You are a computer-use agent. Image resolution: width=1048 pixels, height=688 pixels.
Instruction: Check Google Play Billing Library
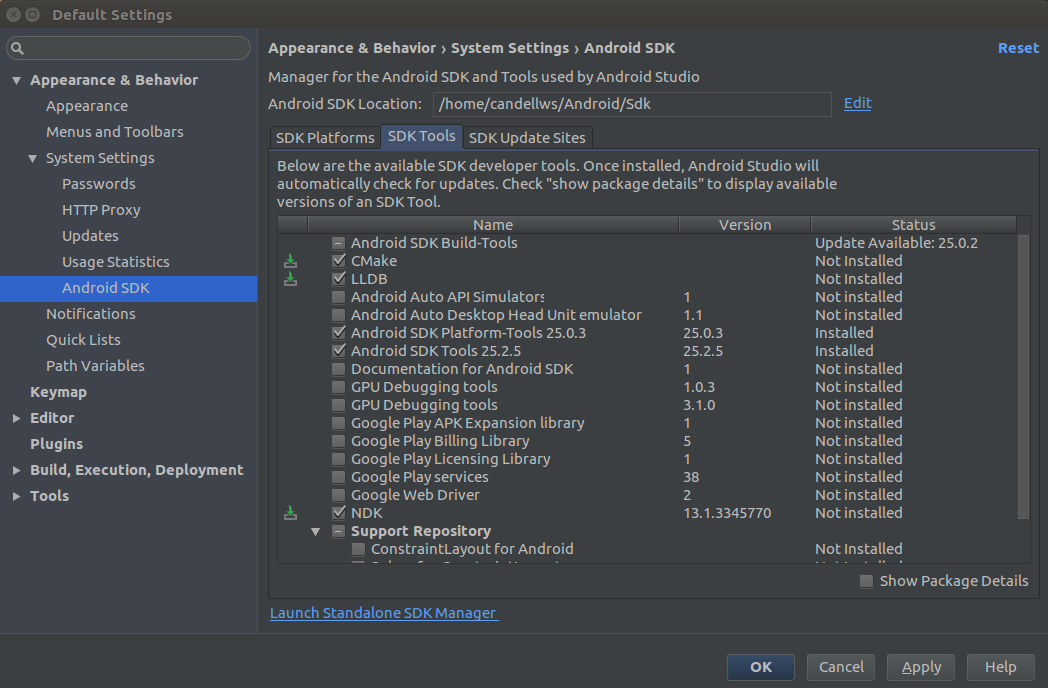[x=339, y=441]
